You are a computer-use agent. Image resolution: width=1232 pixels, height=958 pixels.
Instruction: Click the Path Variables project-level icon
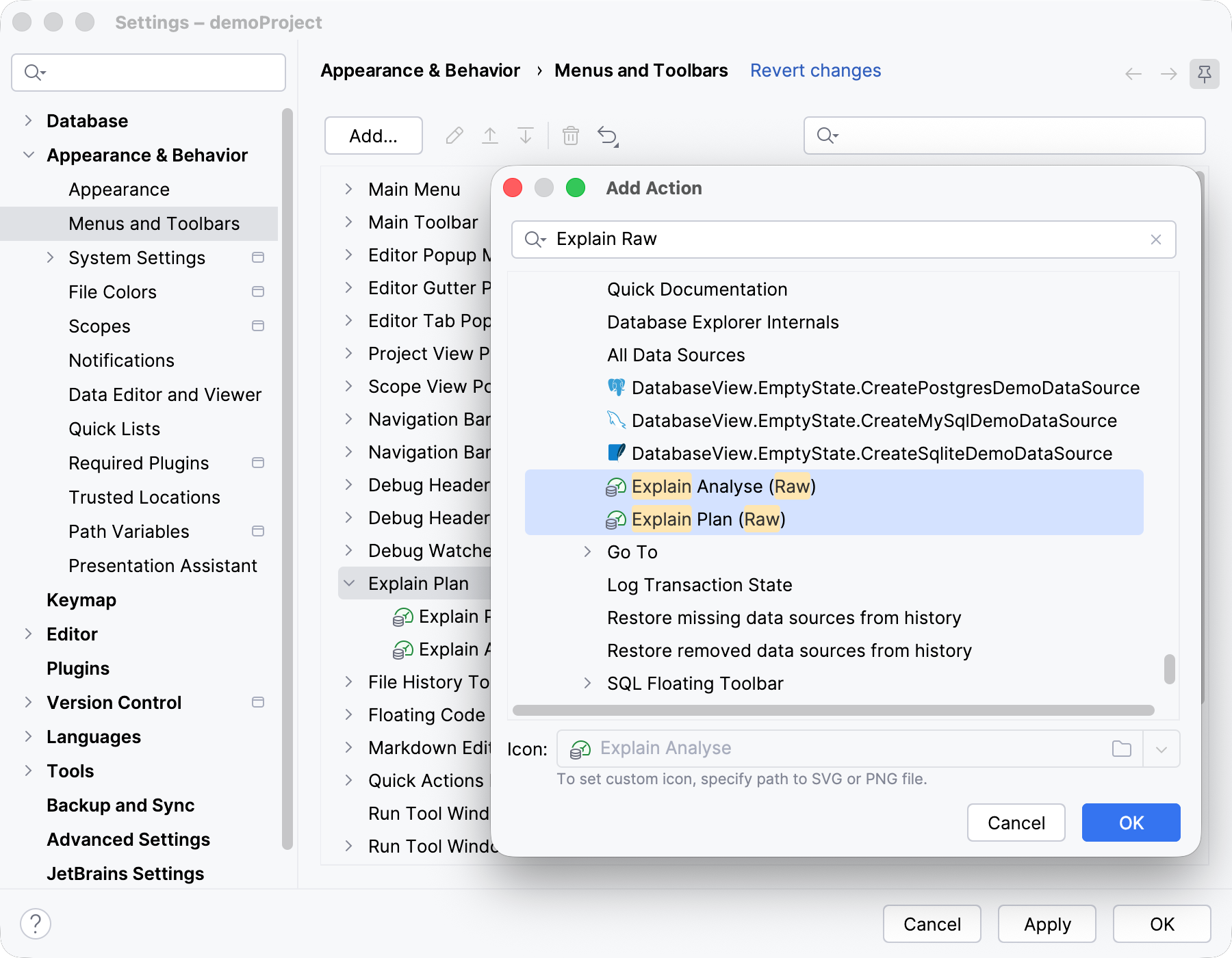pos(258,531)
